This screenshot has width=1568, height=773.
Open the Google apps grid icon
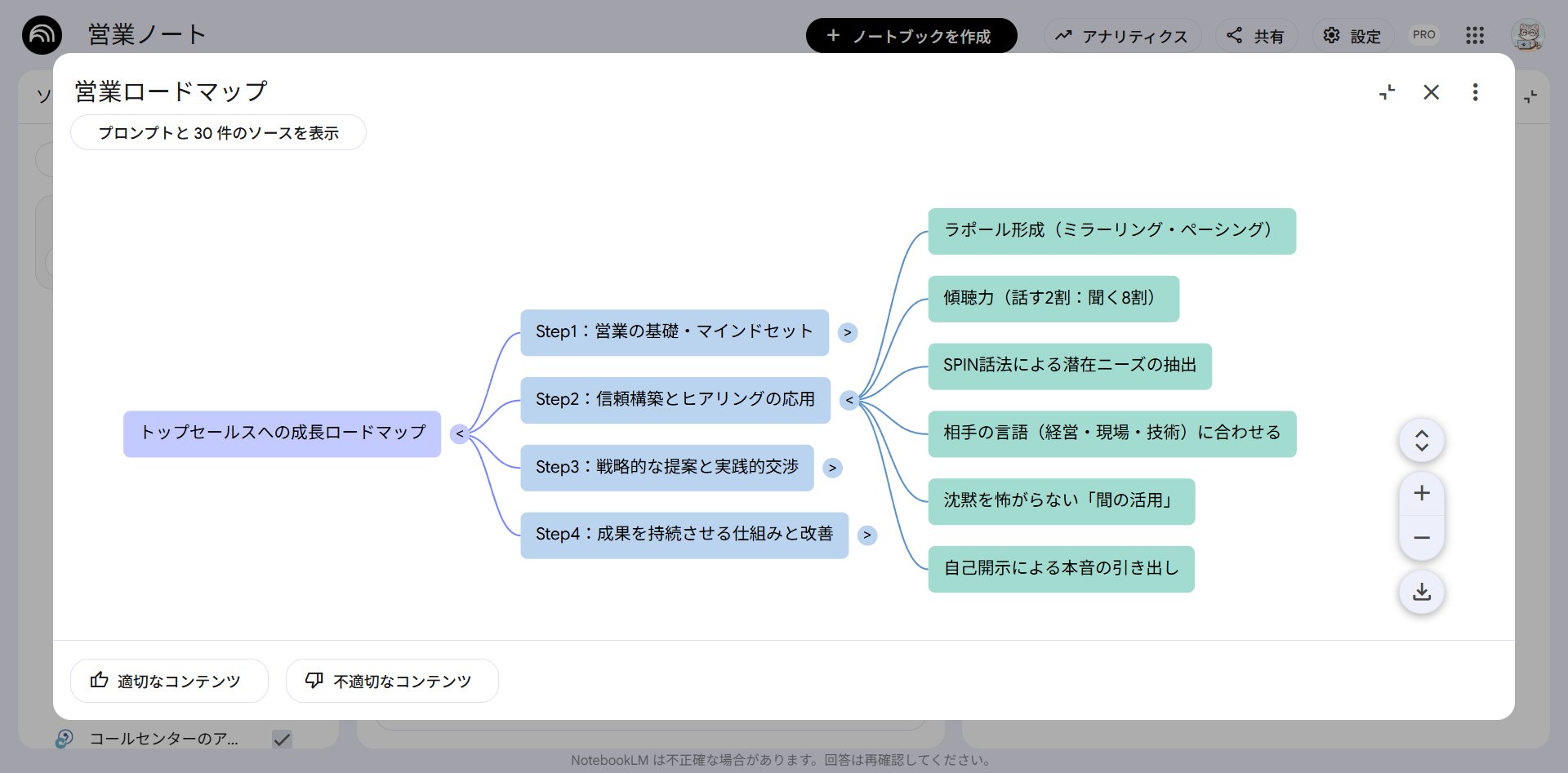(1474, 35)
